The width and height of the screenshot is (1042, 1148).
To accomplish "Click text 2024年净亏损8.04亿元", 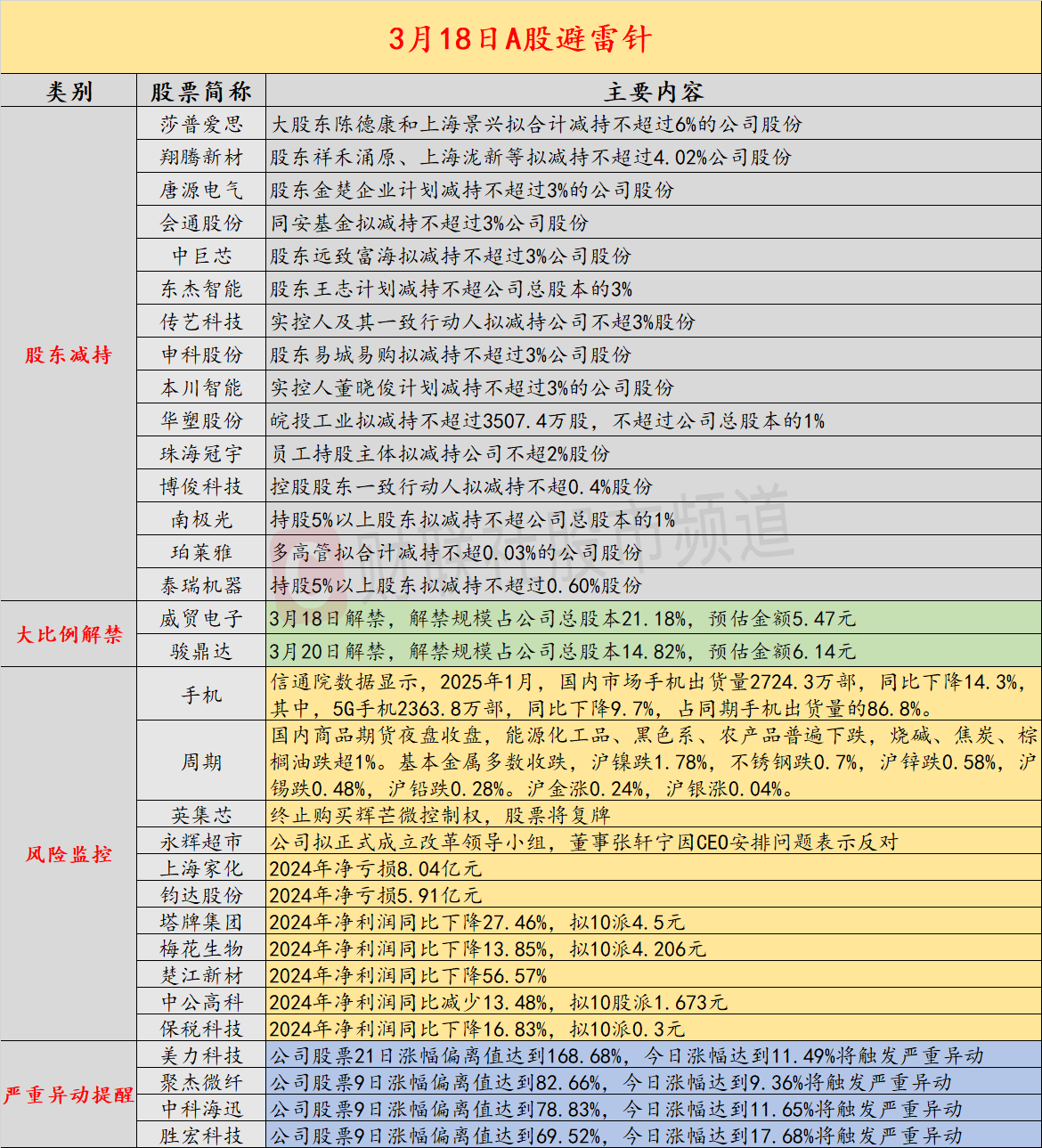I will click(375, 868).
